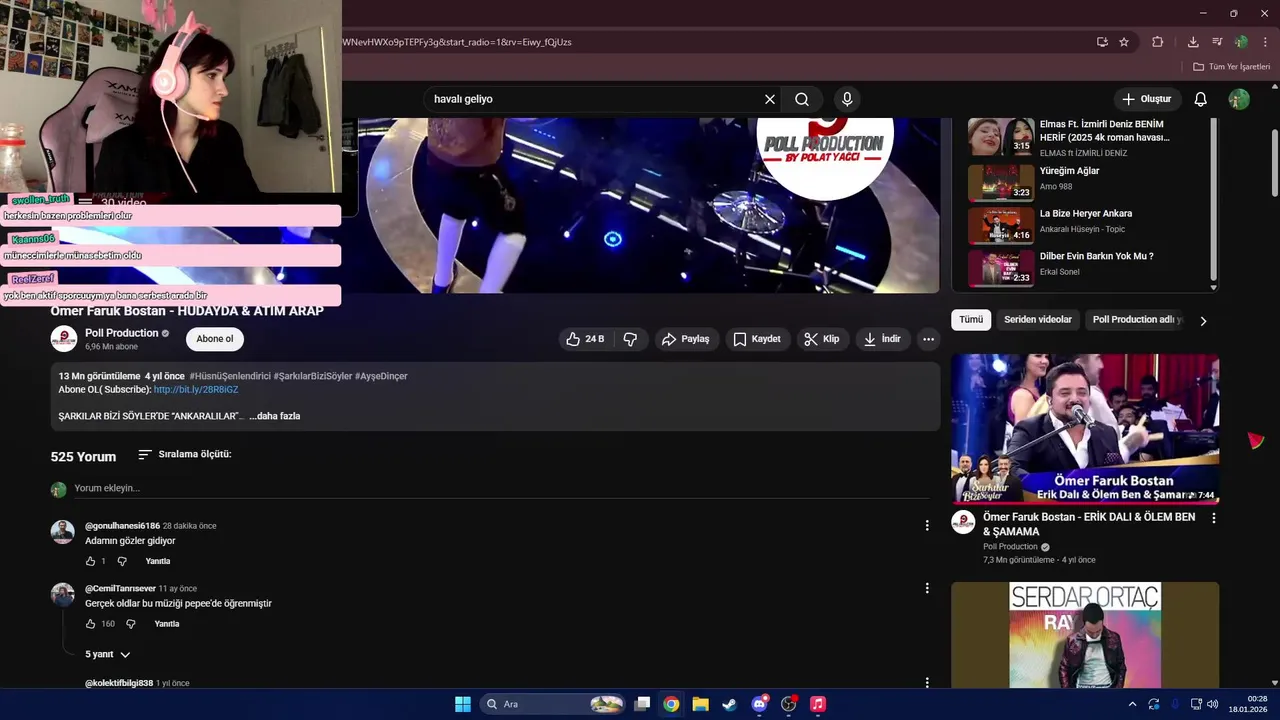Open YouTube notifications bell
Image resolution: width=1280 pixels, height=720 pixels.
click(x=1201, y=99)
